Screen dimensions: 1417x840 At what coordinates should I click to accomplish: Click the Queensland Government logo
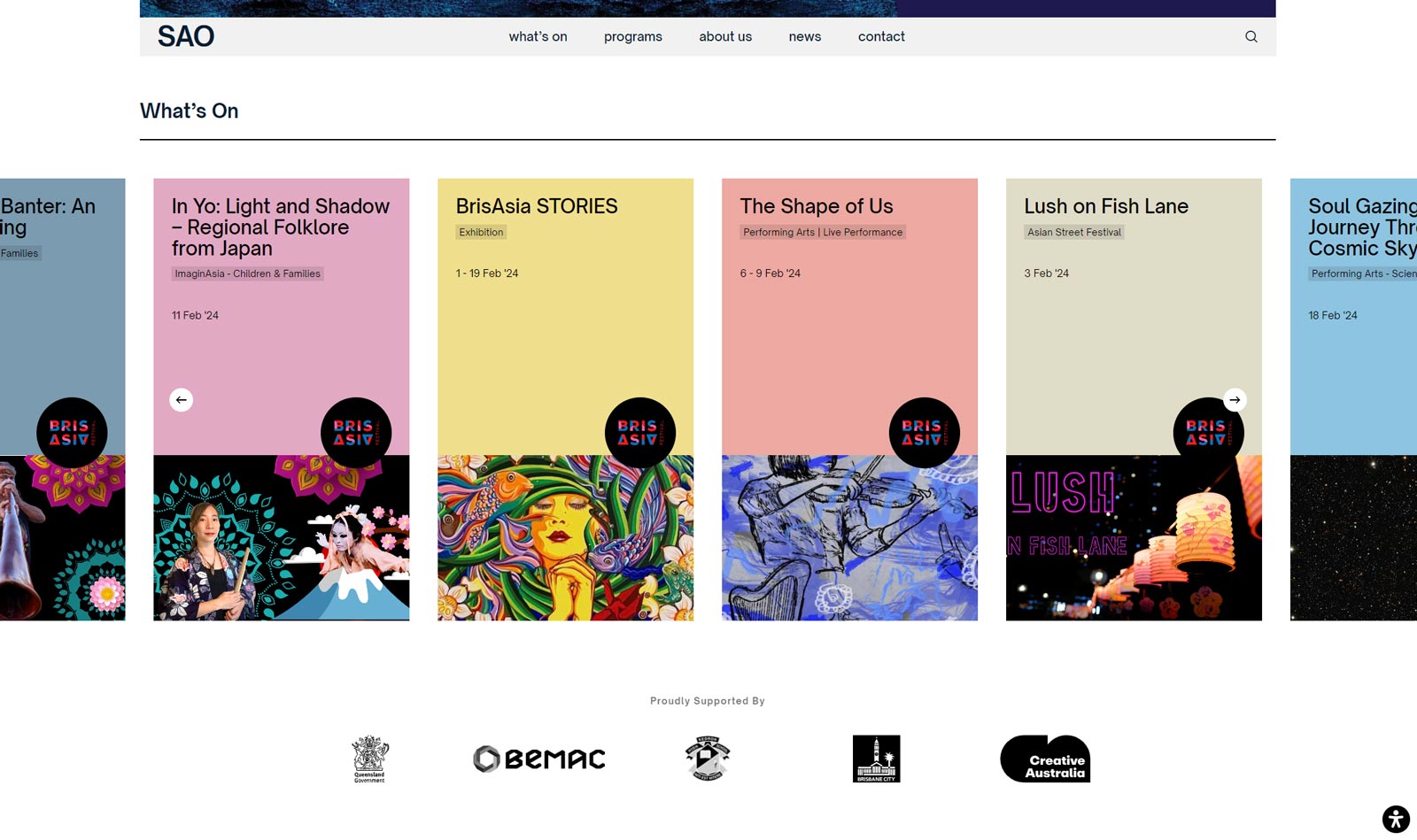[370, 759]
